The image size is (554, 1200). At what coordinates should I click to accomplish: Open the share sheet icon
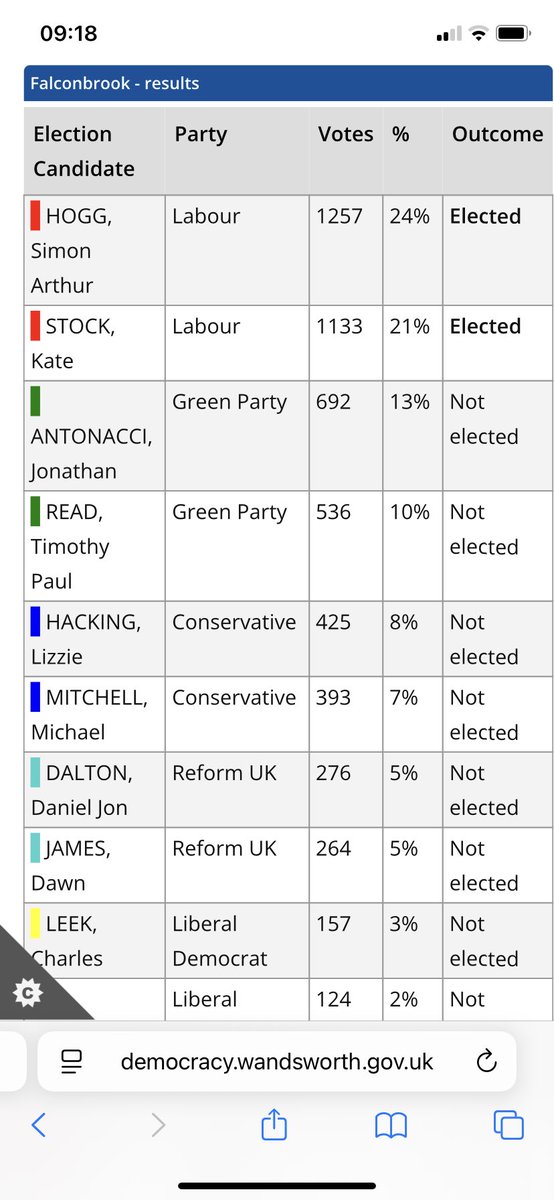click(274, 1123)
